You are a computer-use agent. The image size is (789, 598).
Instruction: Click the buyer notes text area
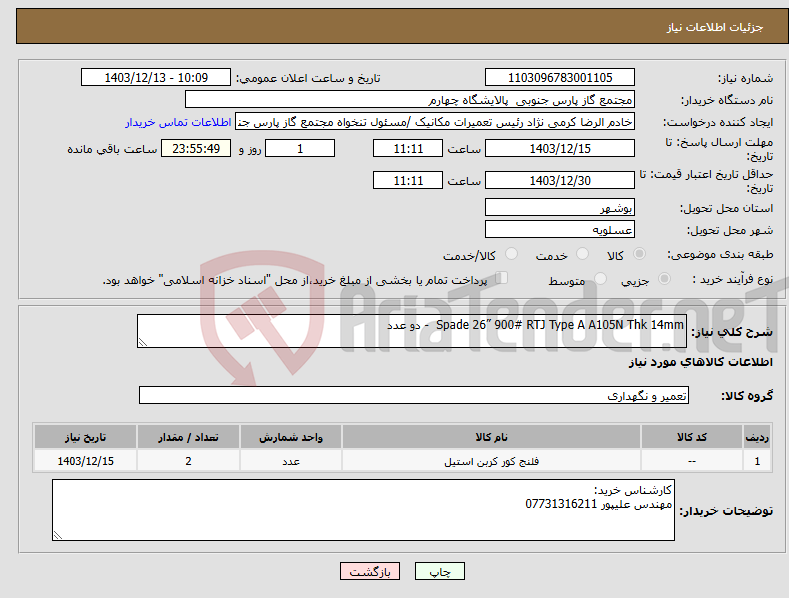(x=363, y=510)
